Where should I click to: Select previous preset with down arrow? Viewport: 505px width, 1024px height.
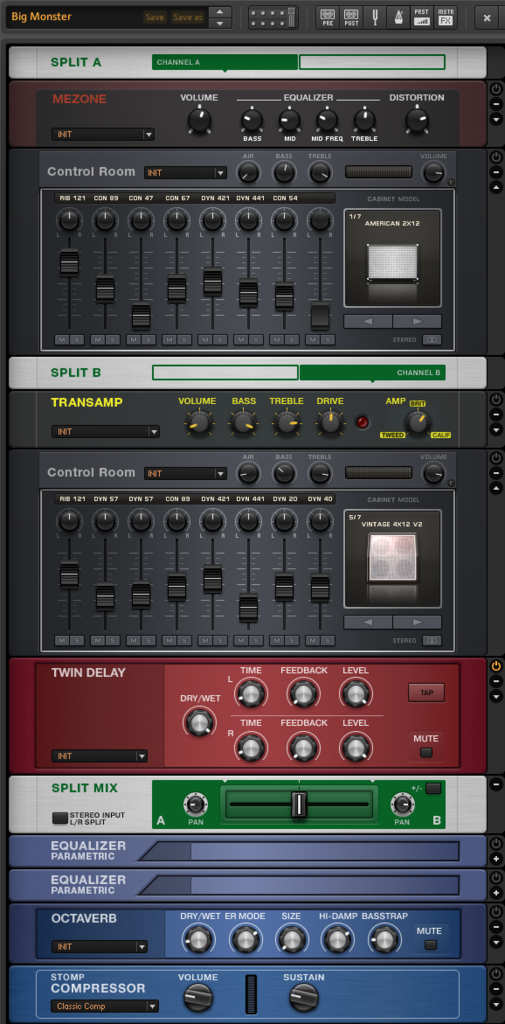coord(220,24)
